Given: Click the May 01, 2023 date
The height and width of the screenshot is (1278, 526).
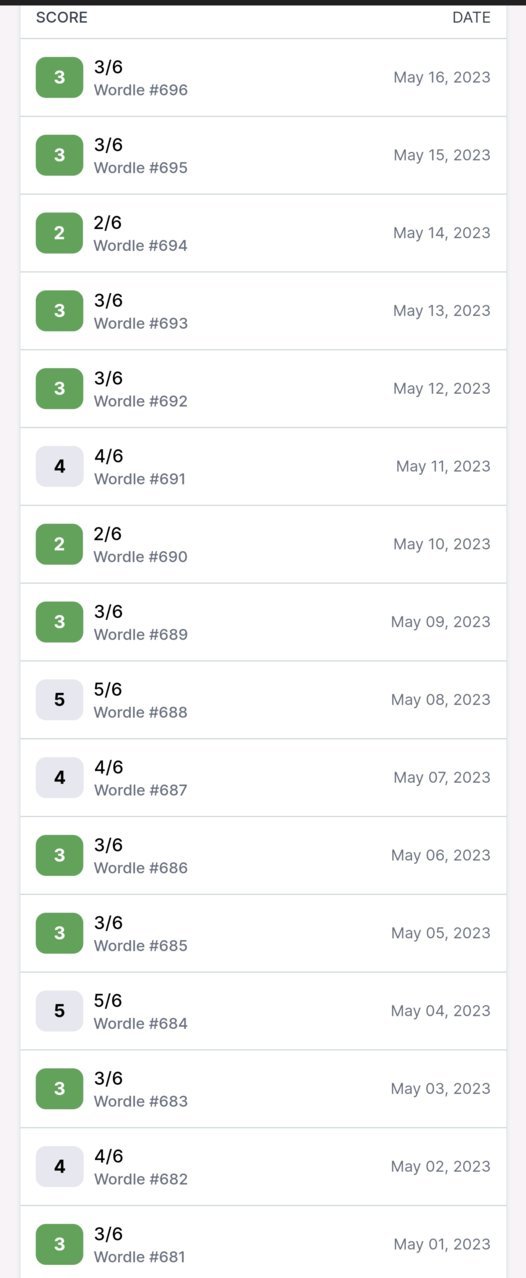Looking at the screenshot, I should 442,1244.
